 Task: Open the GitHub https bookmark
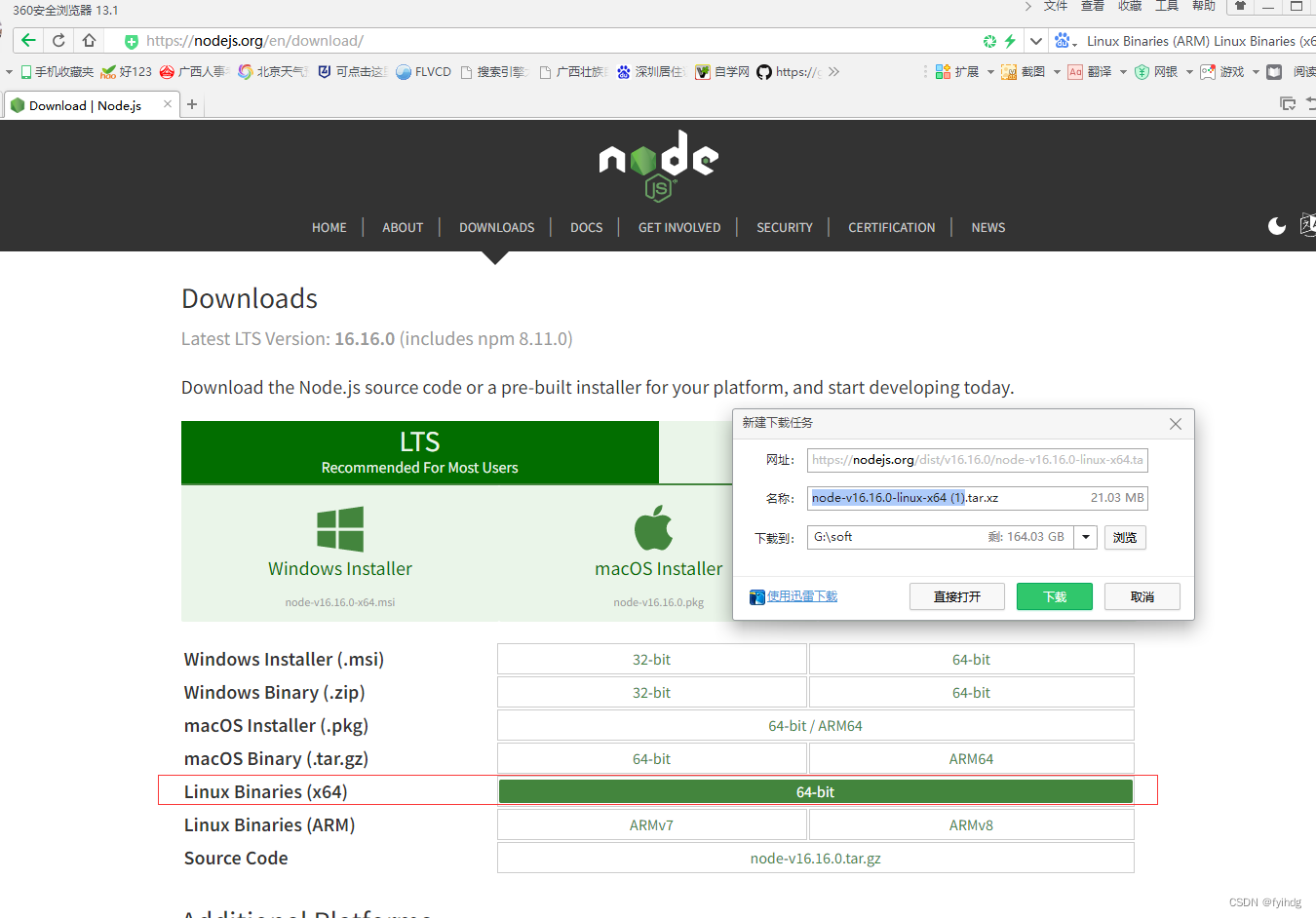[x=790, y=72]
